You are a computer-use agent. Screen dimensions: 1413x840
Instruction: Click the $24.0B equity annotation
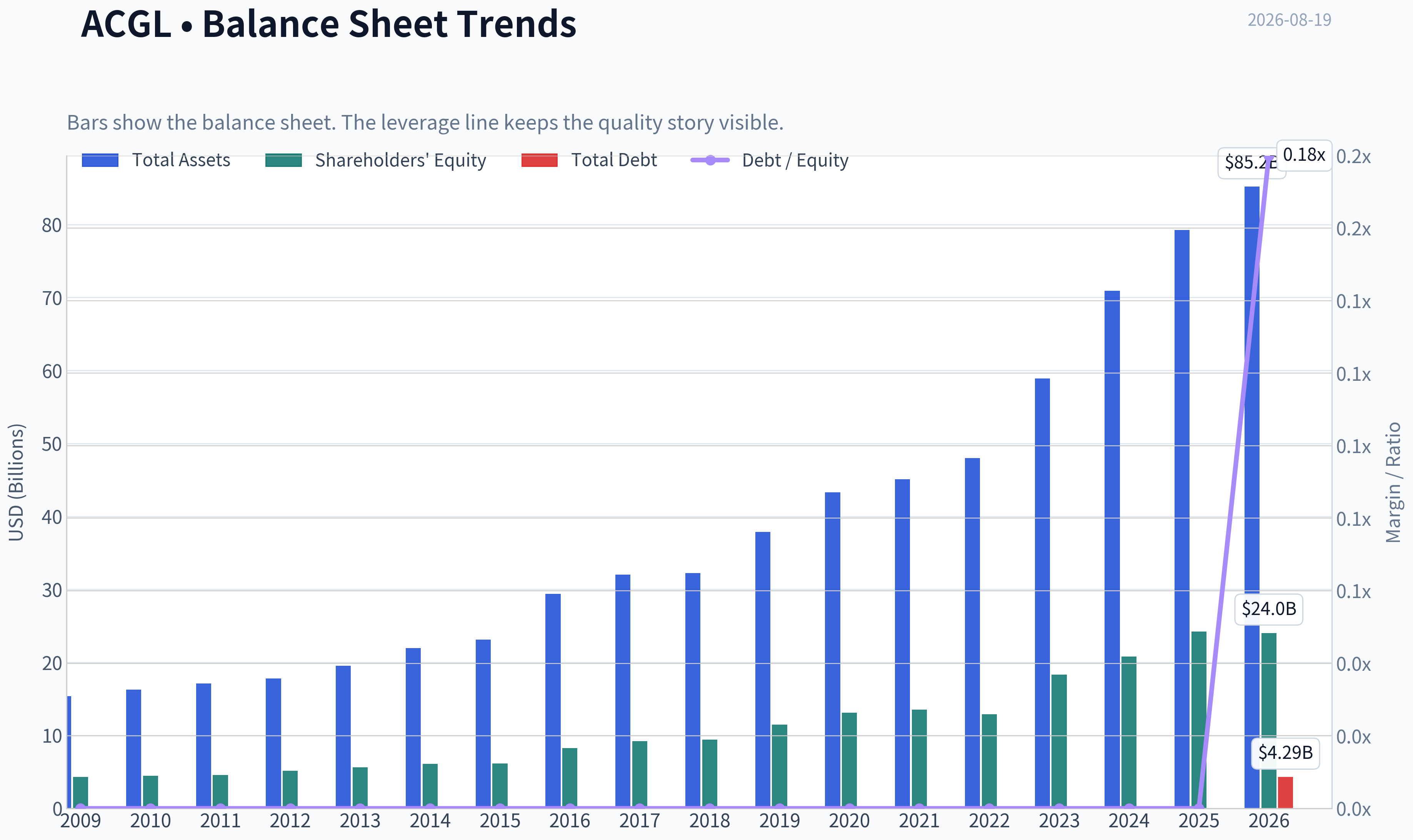(x=1269, y=609)
